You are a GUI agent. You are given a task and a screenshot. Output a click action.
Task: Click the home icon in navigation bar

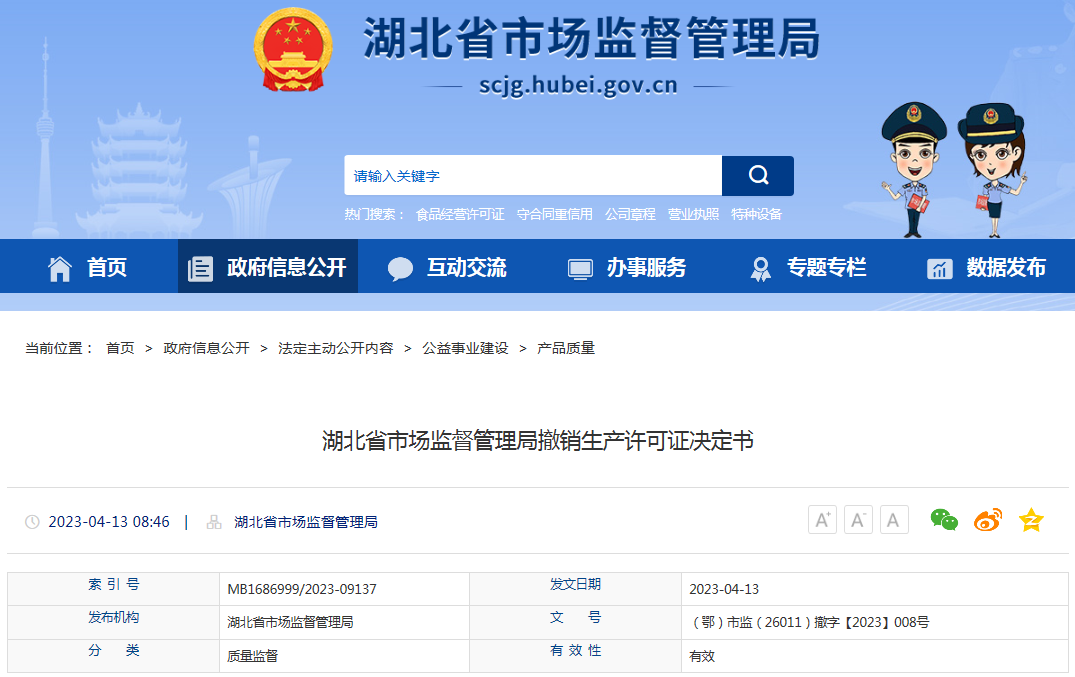click(60, 268)
